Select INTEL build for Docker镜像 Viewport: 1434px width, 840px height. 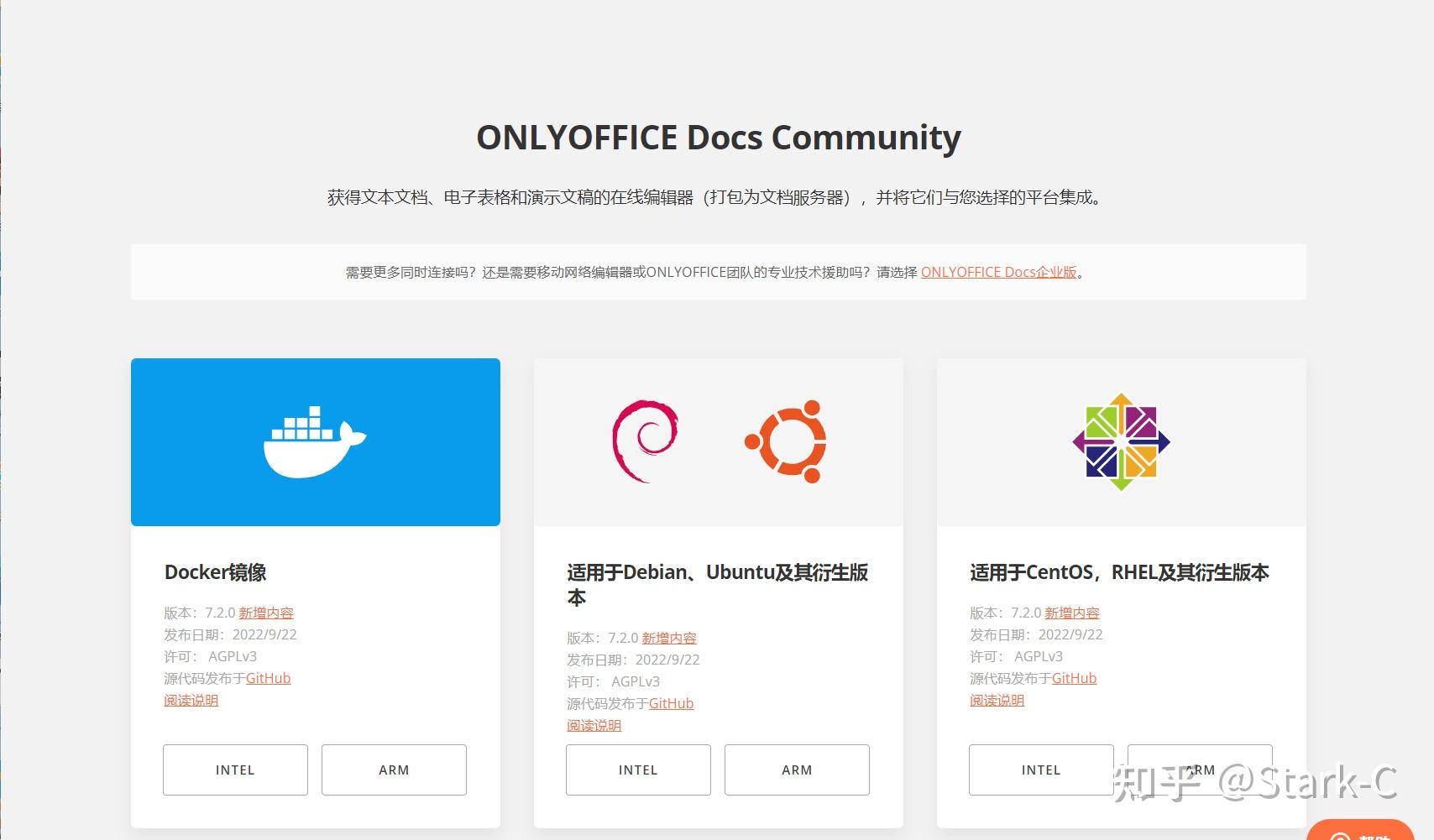pyautogui.click(x=235, y=770)
